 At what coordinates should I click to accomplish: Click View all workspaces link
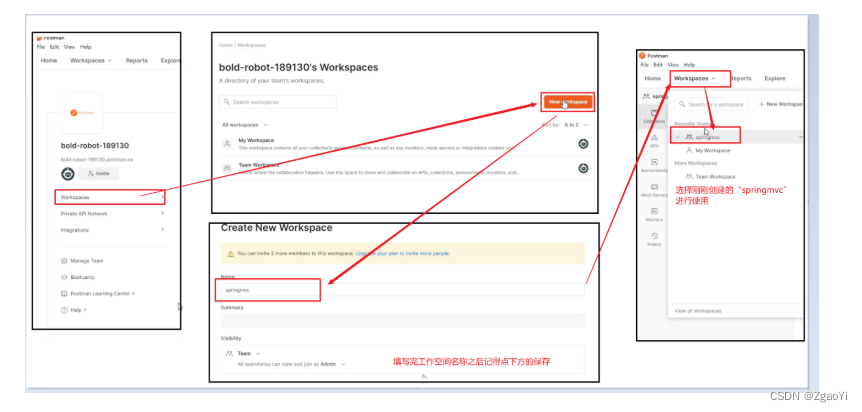pyautogui.click(x=698, y=311)
